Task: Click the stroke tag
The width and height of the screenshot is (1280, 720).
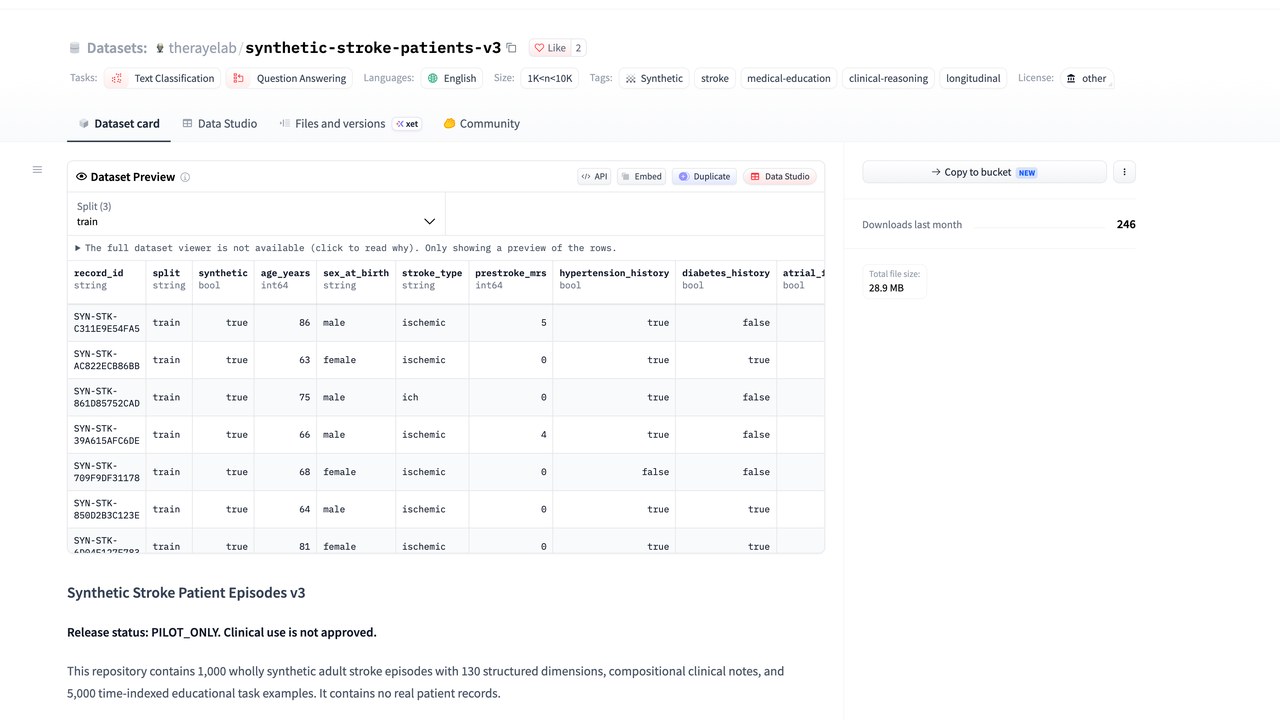Action: 715,78
